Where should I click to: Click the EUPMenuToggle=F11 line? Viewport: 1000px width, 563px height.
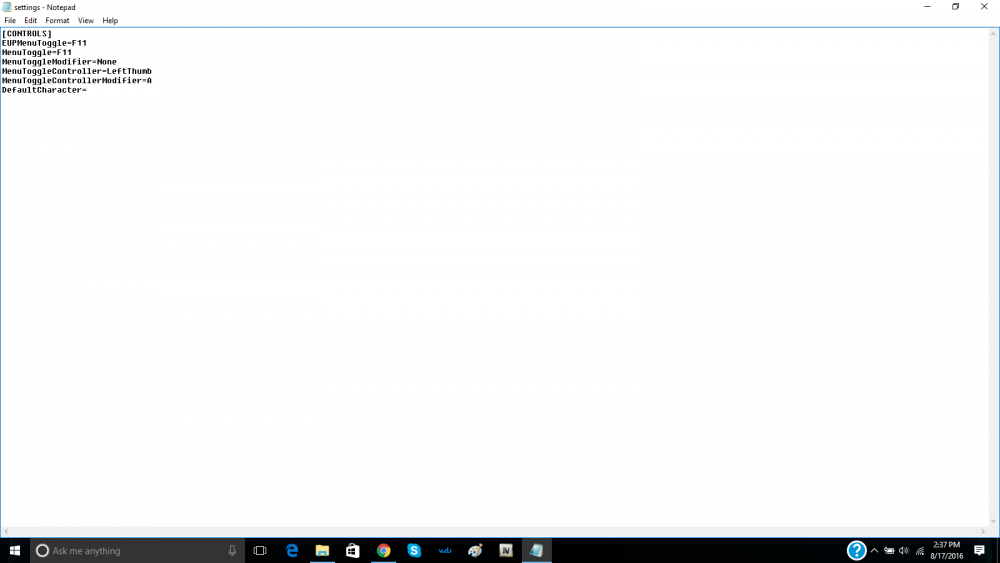click(44, 43)
